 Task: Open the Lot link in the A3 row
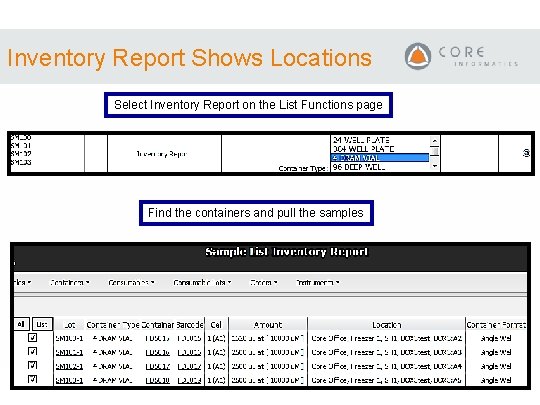tap(69, 353)
